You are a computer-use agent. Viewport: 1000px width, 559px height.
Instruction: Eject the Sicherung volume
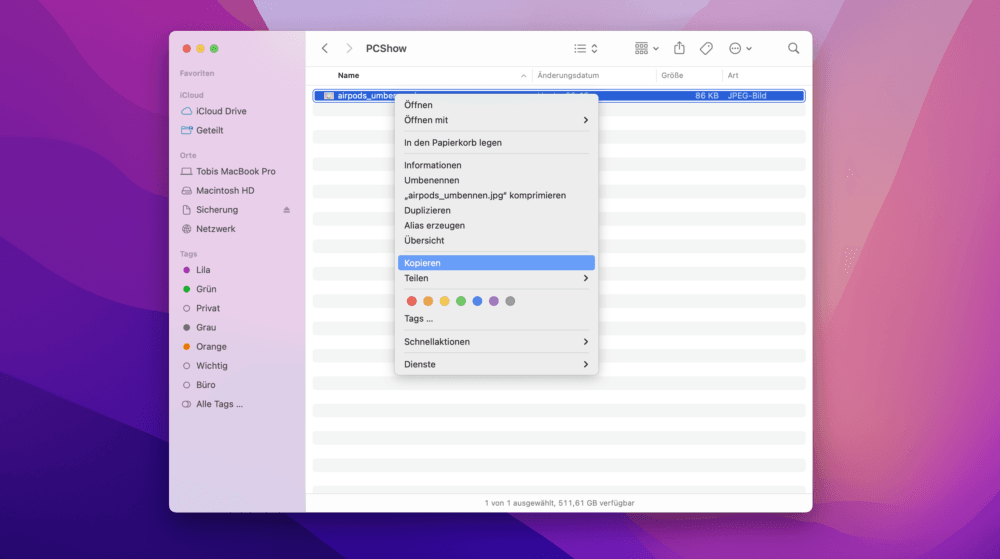coord(286,210)
